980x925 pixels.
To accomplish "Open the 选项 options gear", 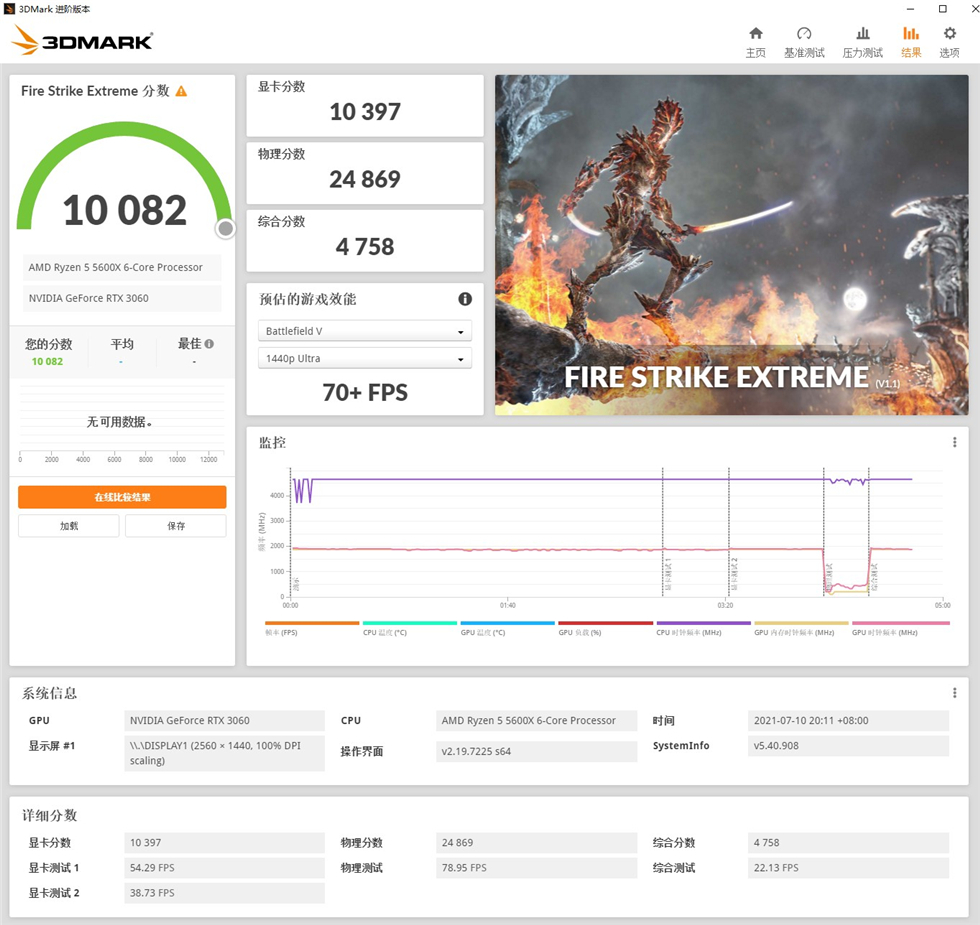I will point(949,34).
